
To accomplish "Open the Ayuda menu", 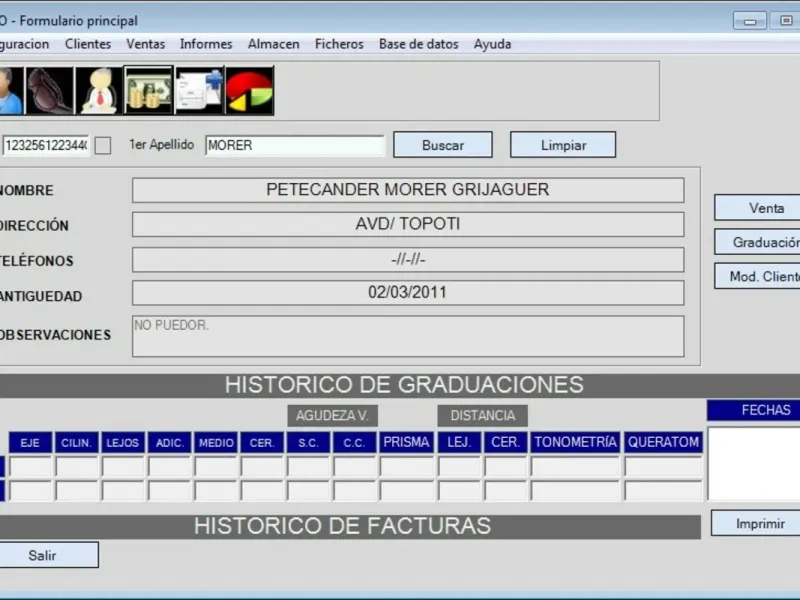I will tap(492, 44).
